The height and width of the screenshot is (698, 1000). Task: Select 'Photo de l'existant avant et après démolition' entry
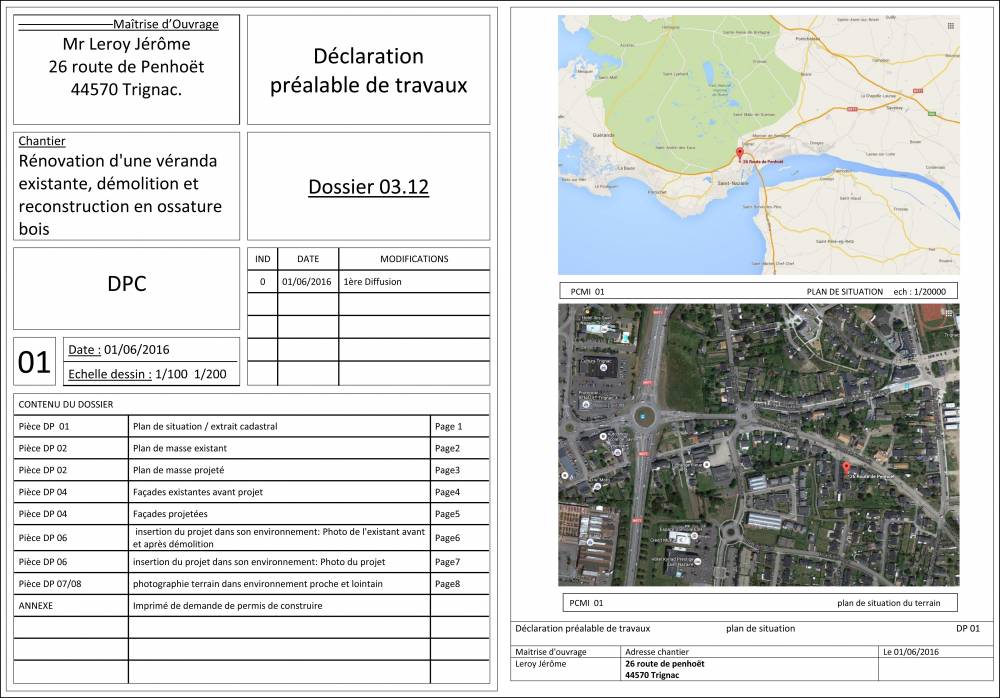(279, 538)
